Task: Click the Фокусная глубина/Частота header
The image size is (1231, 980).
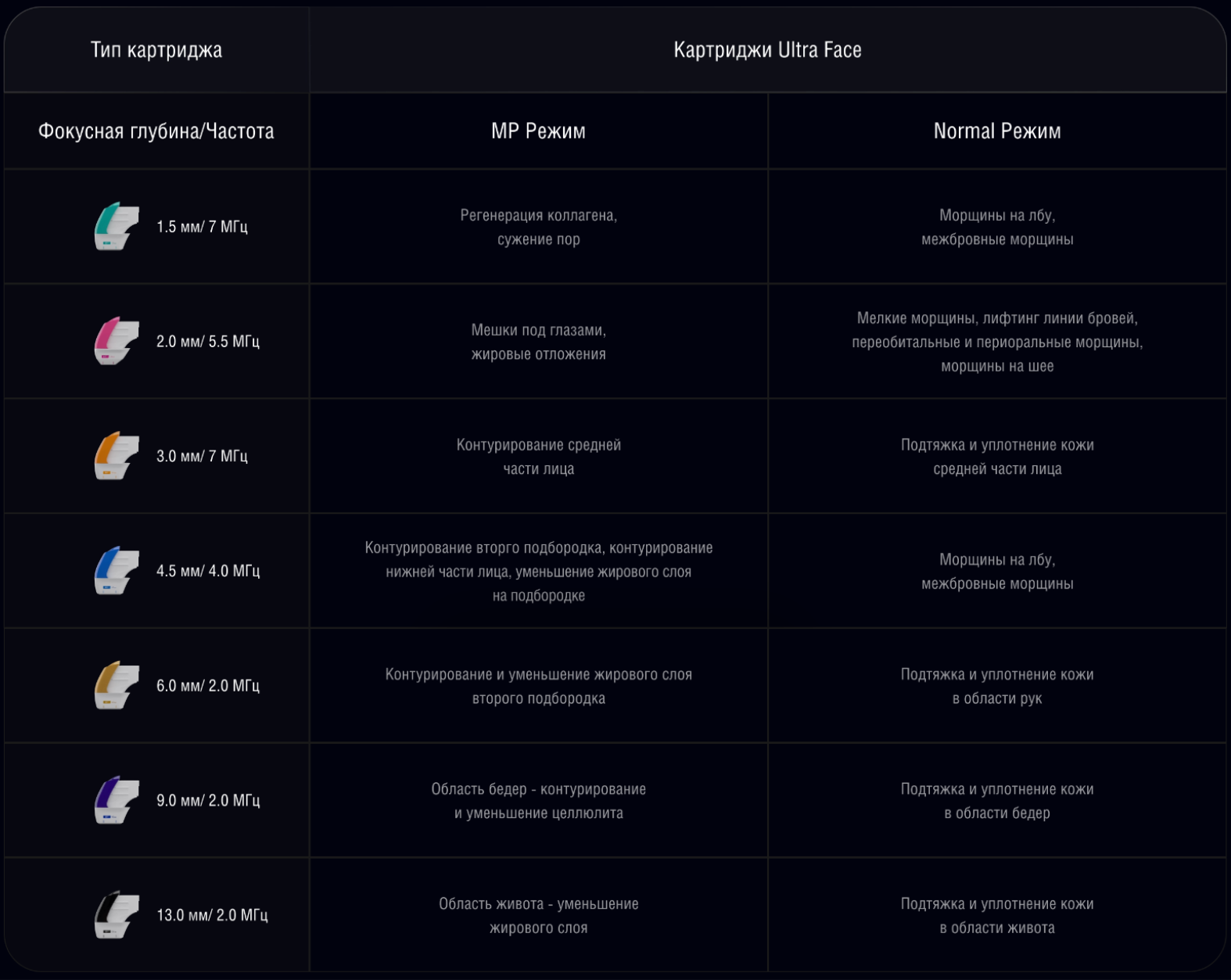Action: (156, 131)
